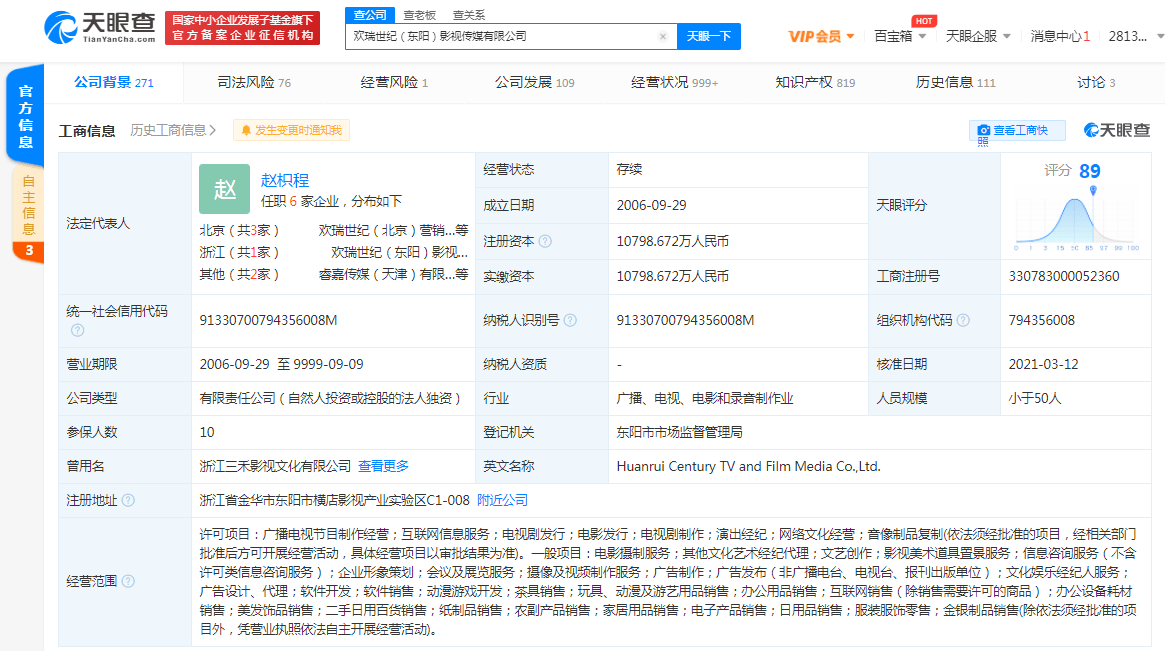Switch to the 公司背景 tab
The image size is (1165, 651).
114,82
